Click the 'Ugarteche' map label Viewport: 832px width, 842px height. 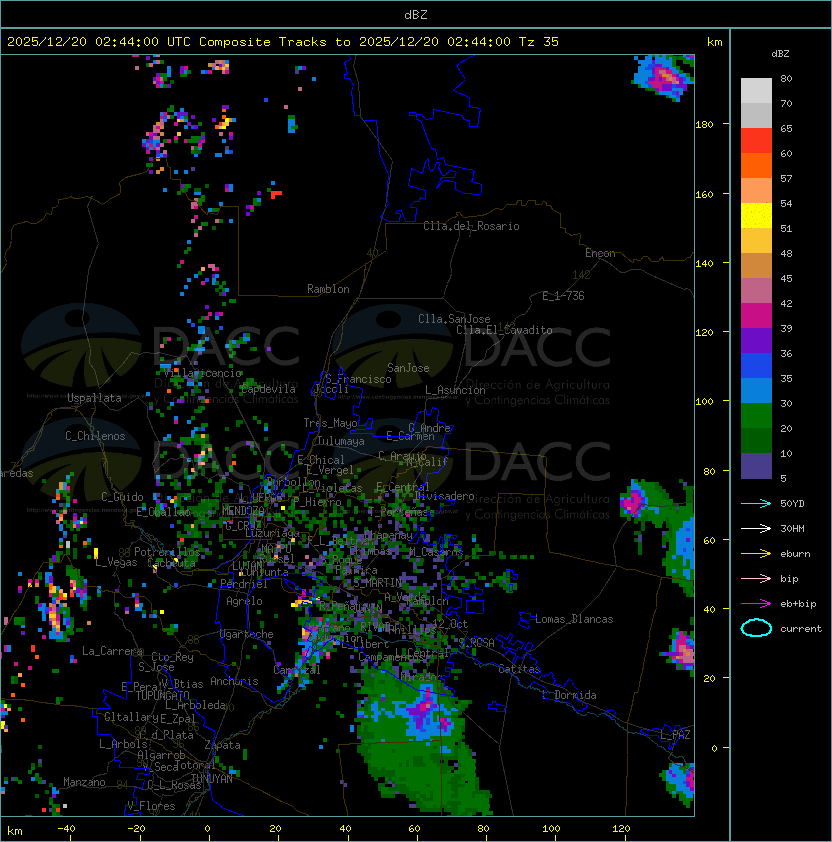pos(247,634)
